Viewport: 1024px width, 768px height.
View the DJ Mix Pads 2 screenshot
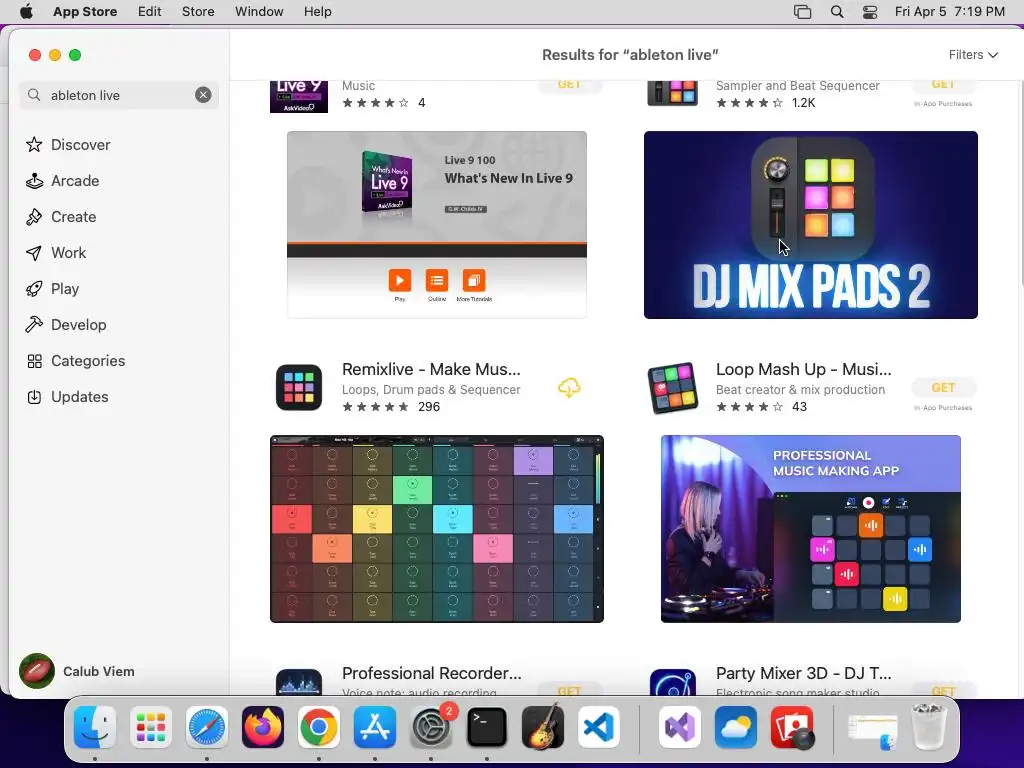[x=810, y=225]
